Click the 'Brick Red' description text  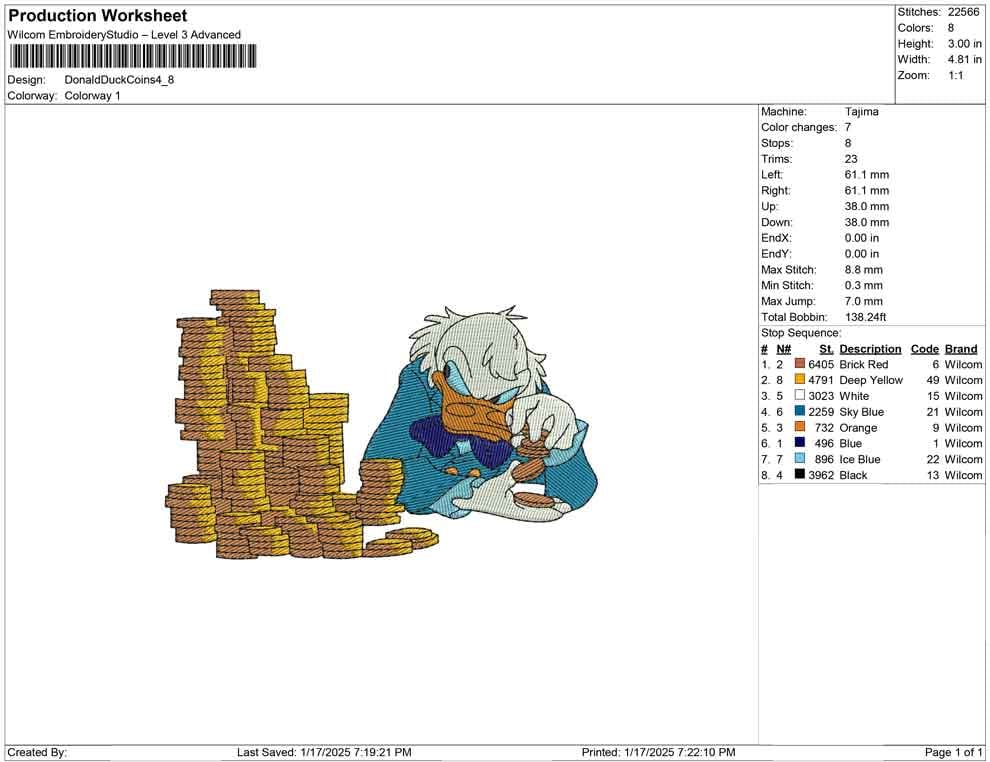[x=863, y=364]
